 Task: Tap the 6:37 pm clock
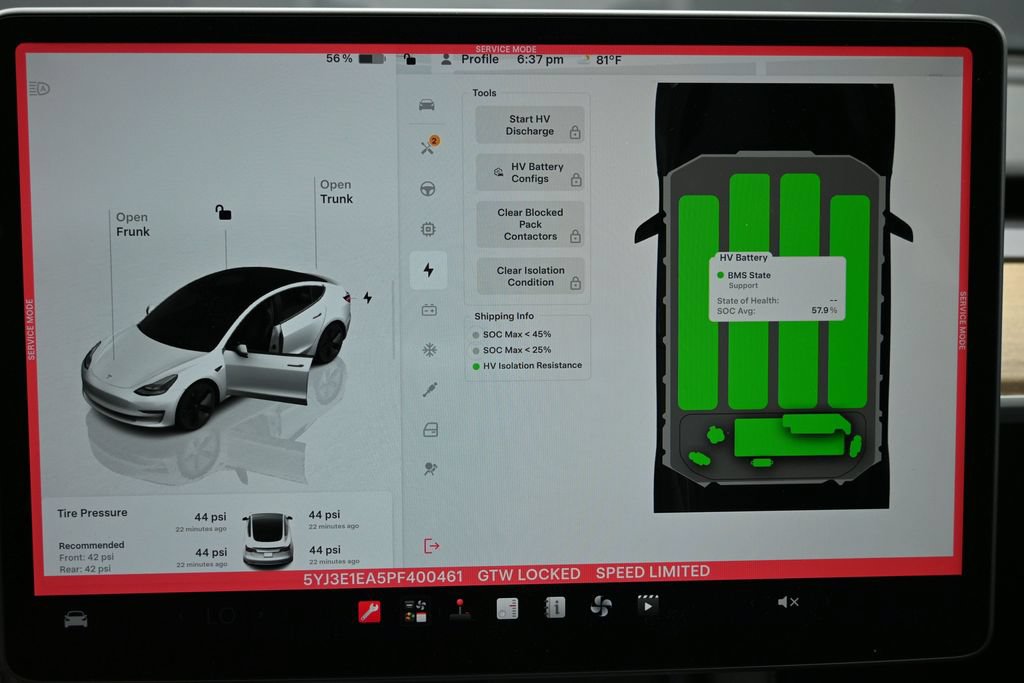click(x=540, y=59)
